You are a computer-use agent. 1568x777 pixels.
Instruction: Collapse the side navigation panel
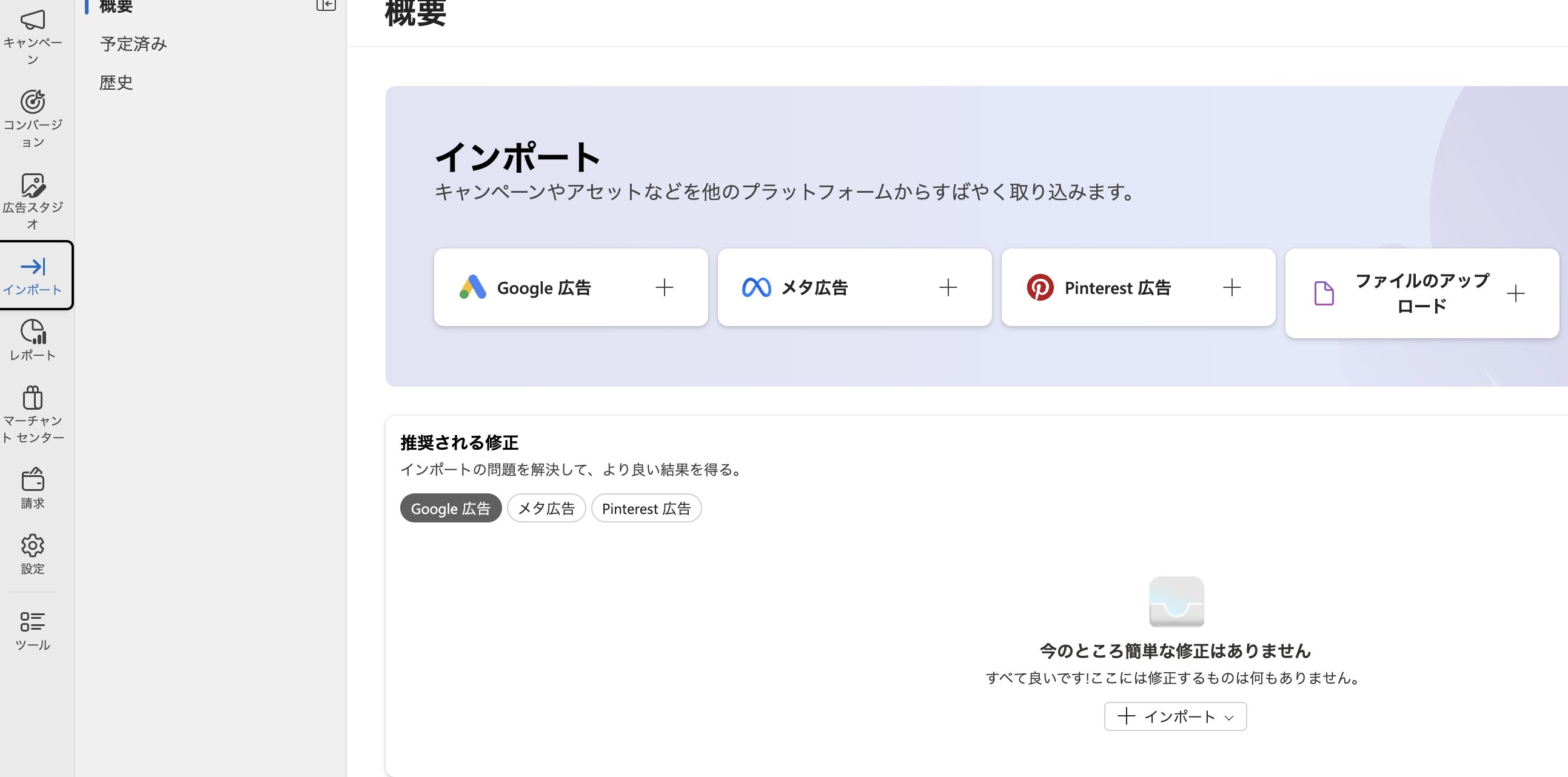(326, 5)
